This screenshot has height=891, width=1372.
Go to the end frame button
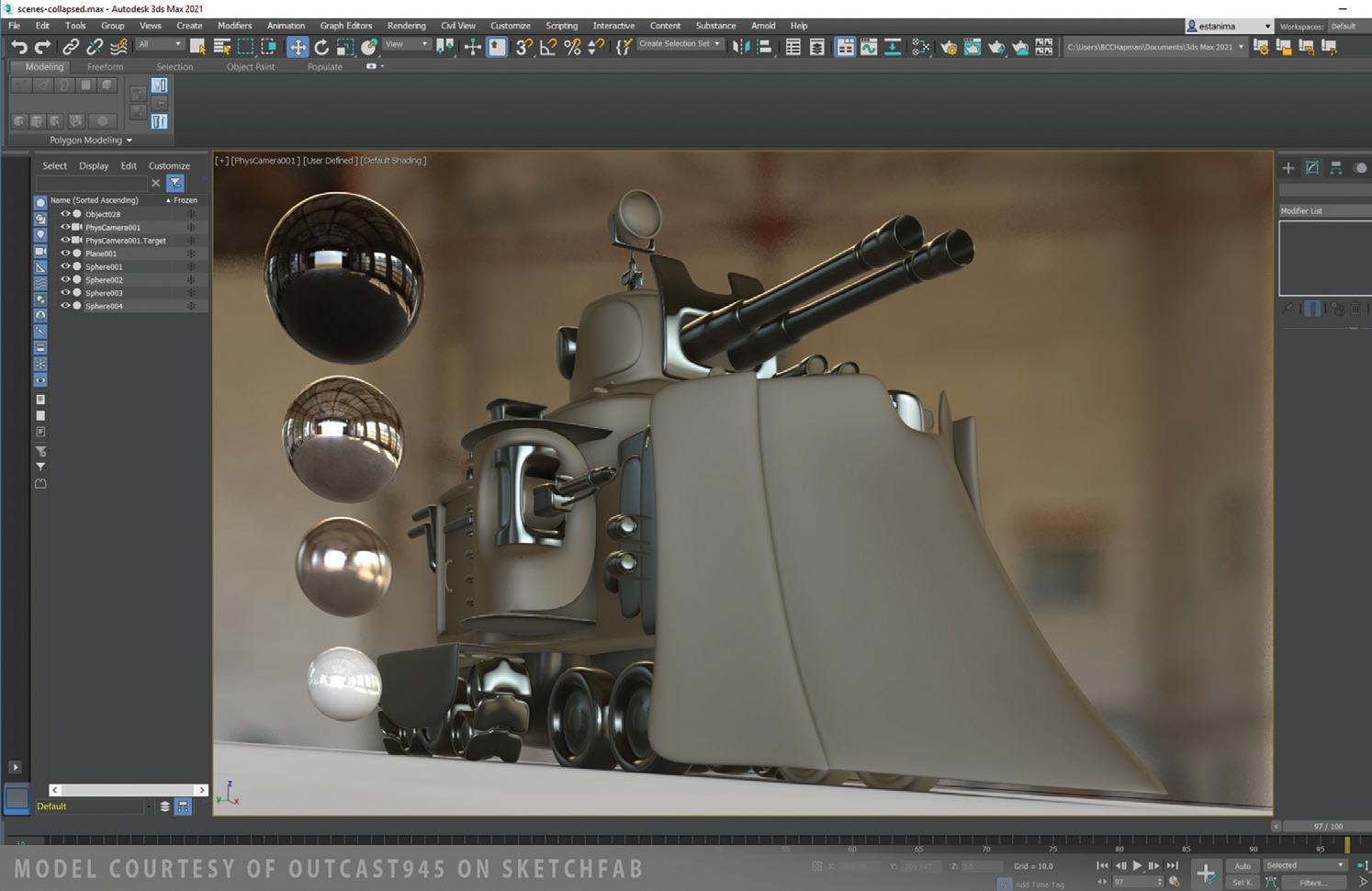click(1172, 865)
